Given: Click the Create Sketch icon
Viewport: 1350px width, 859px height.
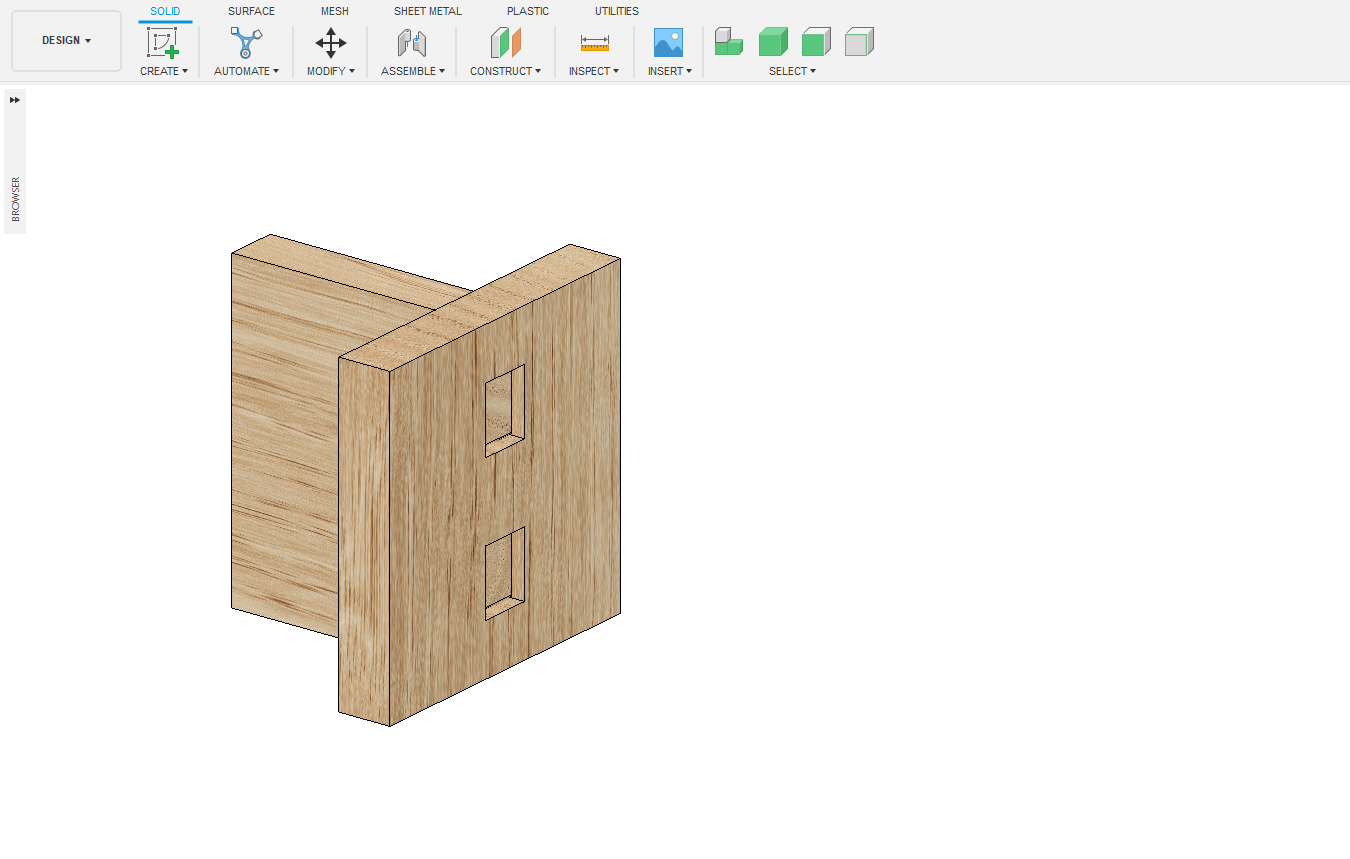Looking at the screenshot, I should (x=162, y=43).
